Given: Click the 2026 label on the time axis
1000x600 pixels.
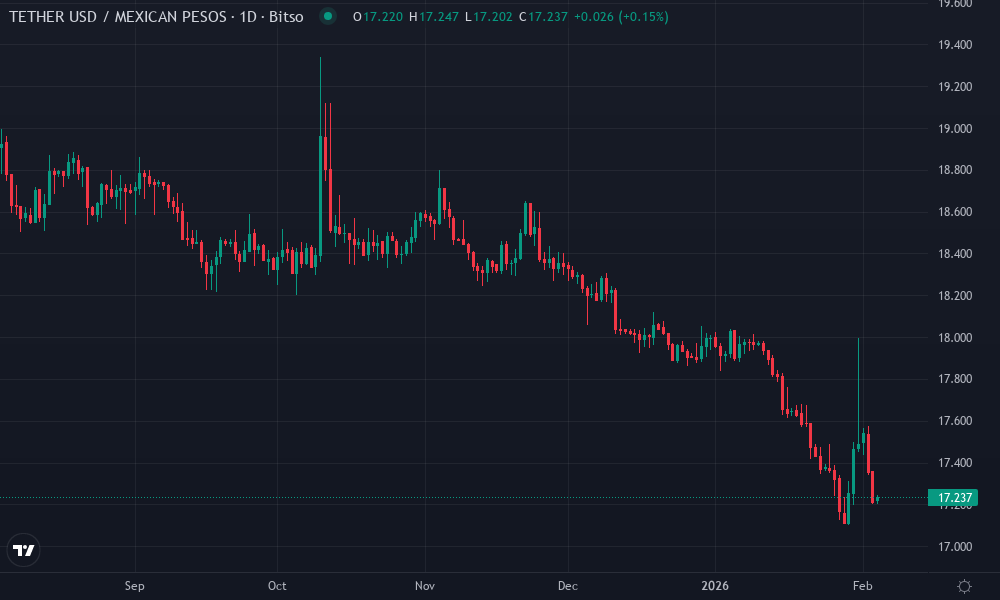Looking at the screenshot, I should point(718,586).
